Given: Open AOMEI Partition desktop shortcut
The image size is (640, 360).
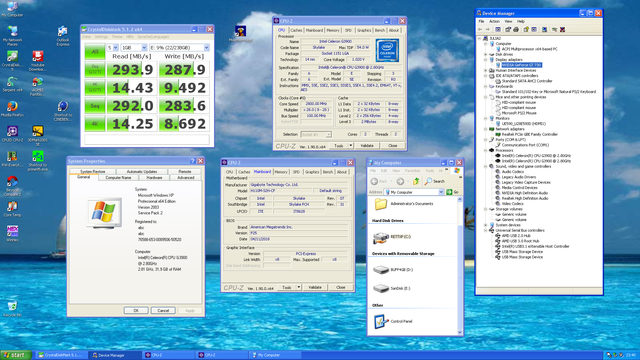Looking at the screenshot, I should tap(38, 86).
